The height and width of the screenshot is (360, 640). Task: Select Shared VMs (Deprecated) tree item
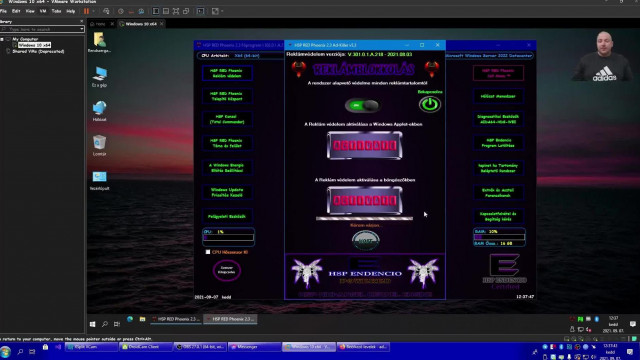pos(38,51)
